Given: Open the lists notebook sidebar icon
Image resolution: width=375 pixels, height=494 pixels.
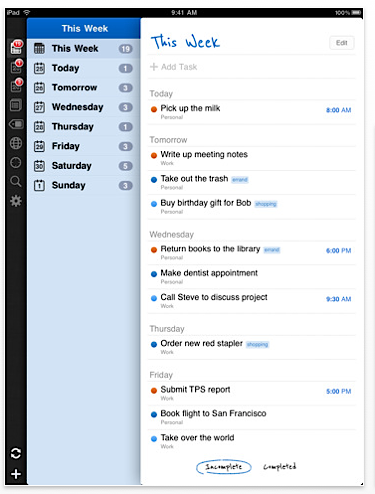Looking at the screenshot, I should point(16,105).
